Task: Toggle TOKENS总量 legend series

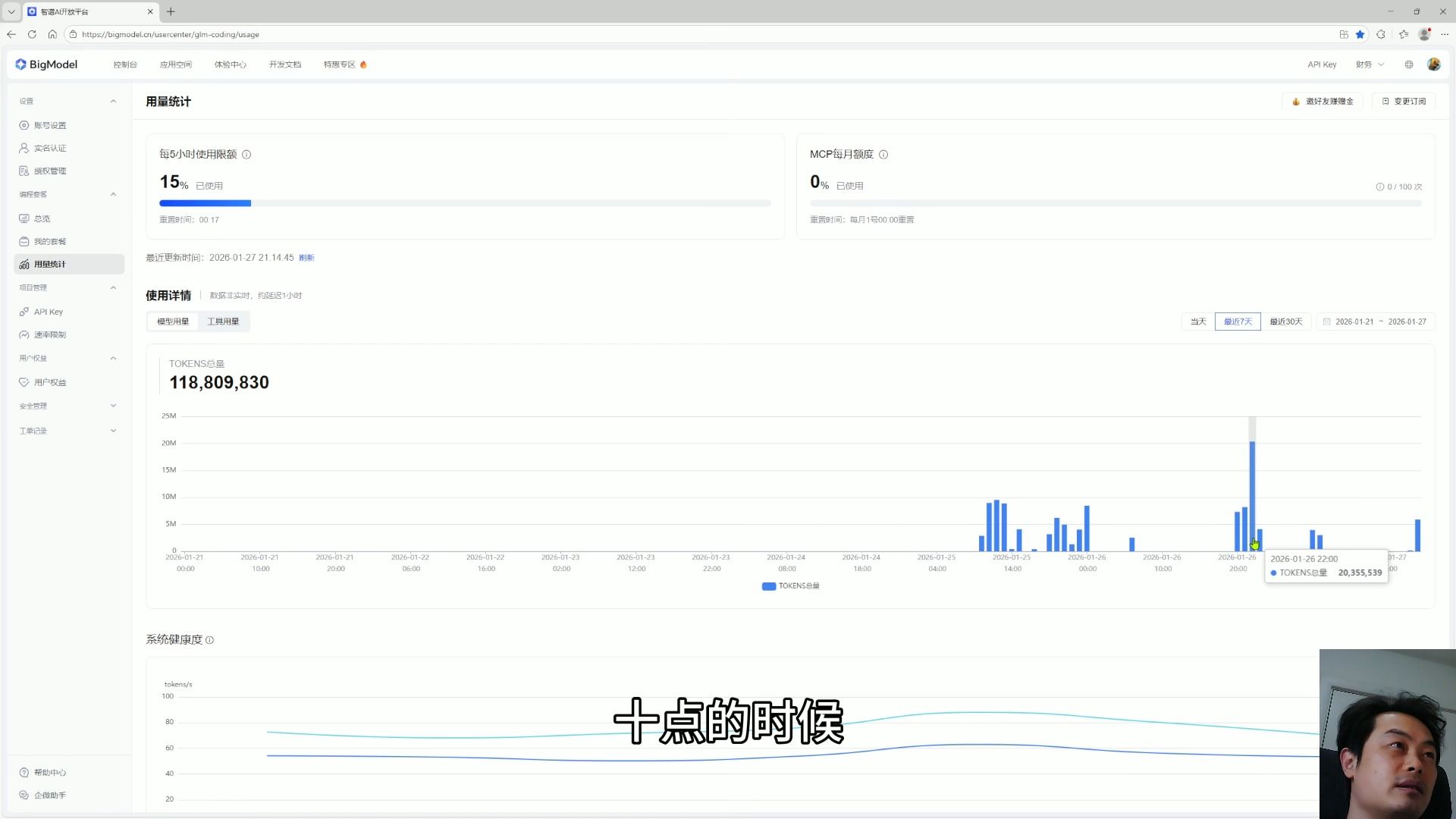Action: (x=790, y=586)
